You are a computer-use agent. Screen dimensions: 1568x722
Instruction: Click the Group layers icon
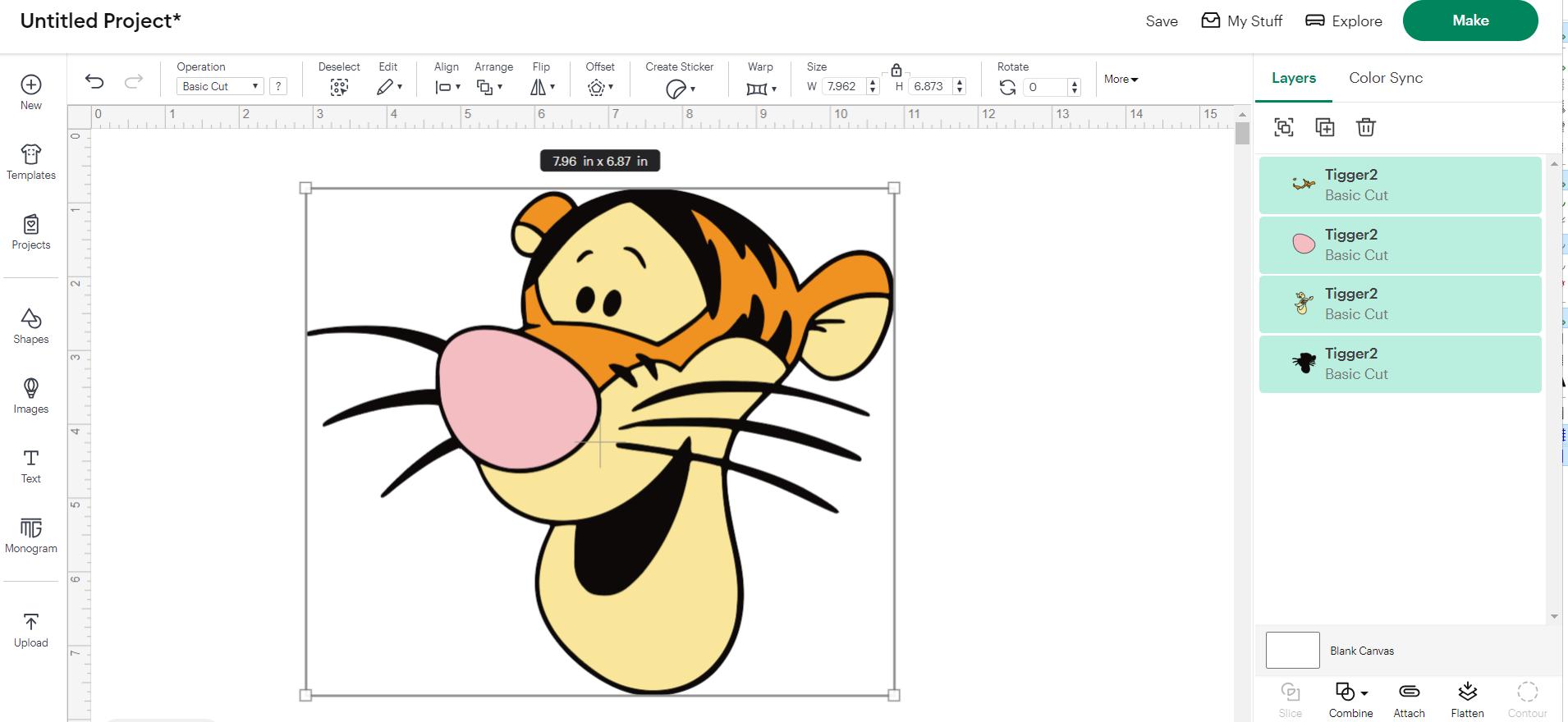(x=1284, y=127)
